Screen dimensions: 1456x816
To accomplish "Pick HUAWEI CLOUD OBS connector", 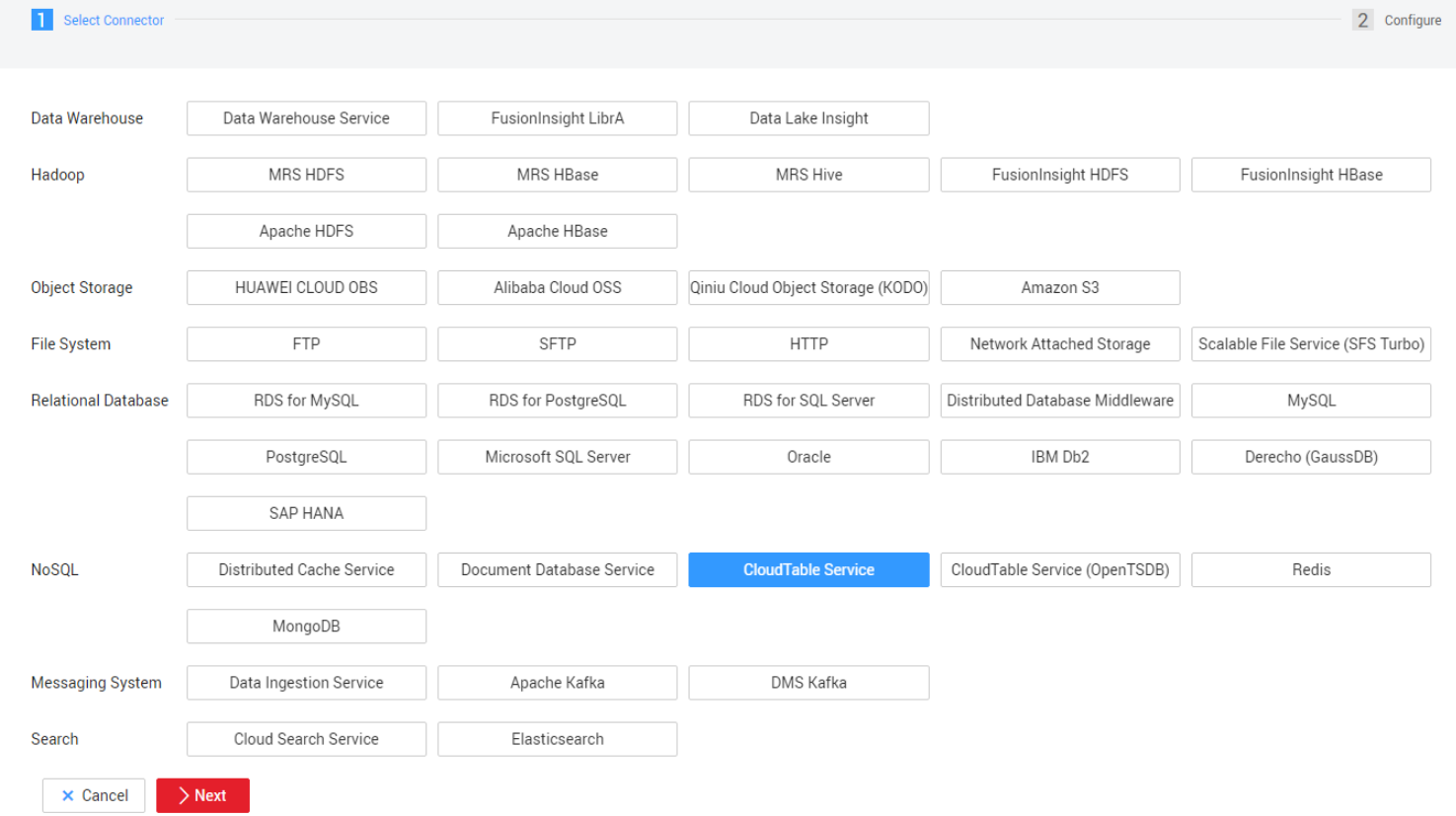I will [306, 287].
